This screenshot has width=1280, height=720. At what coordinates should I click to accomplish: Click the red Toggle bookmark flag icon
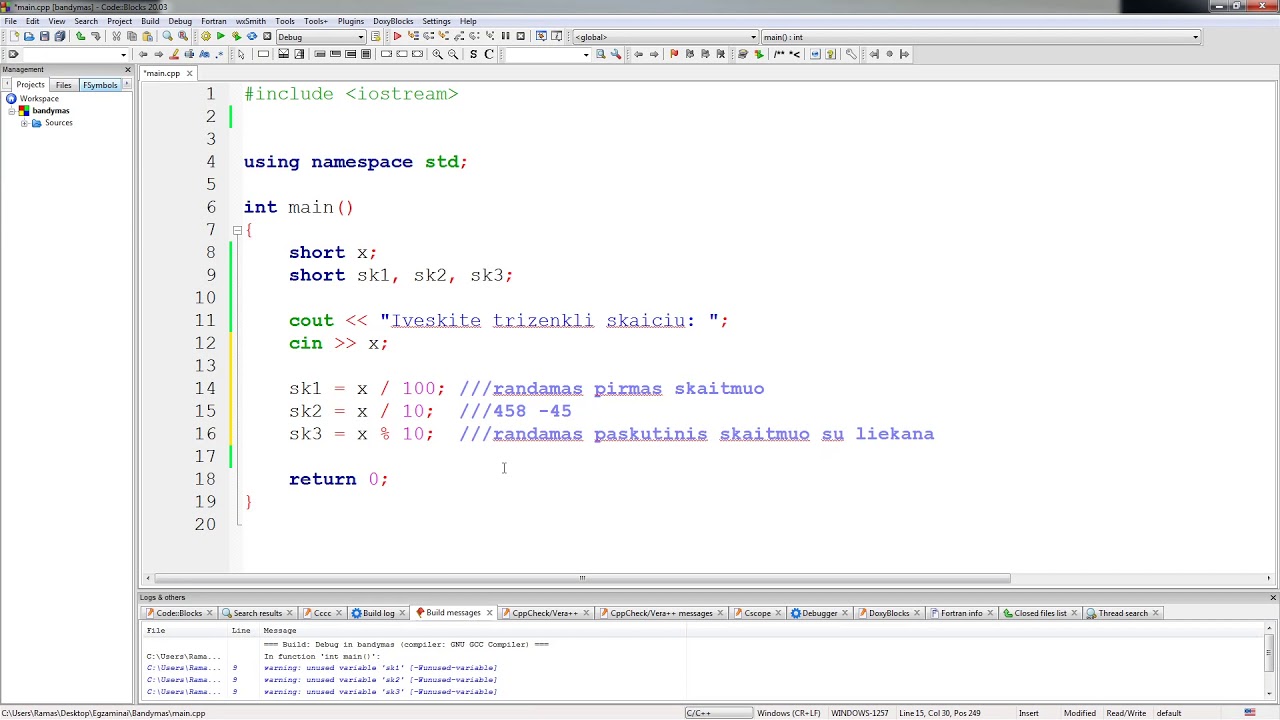point(674,54)
